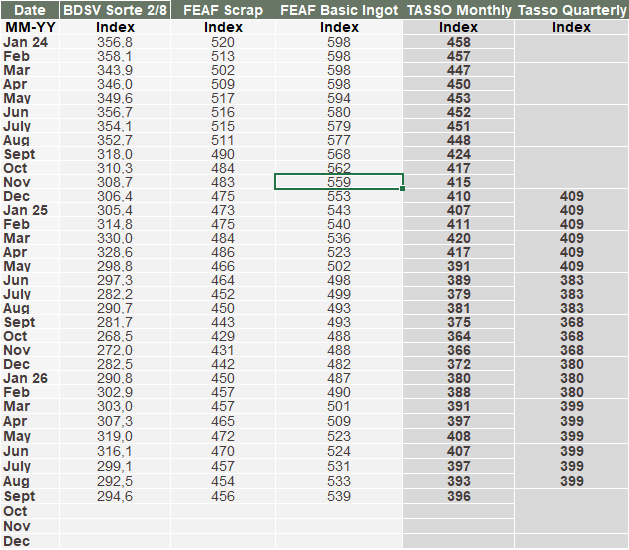Click the Jan 25 date cell
The width and height of the screenshot is (629, 550).
click(x=30, y=210)
